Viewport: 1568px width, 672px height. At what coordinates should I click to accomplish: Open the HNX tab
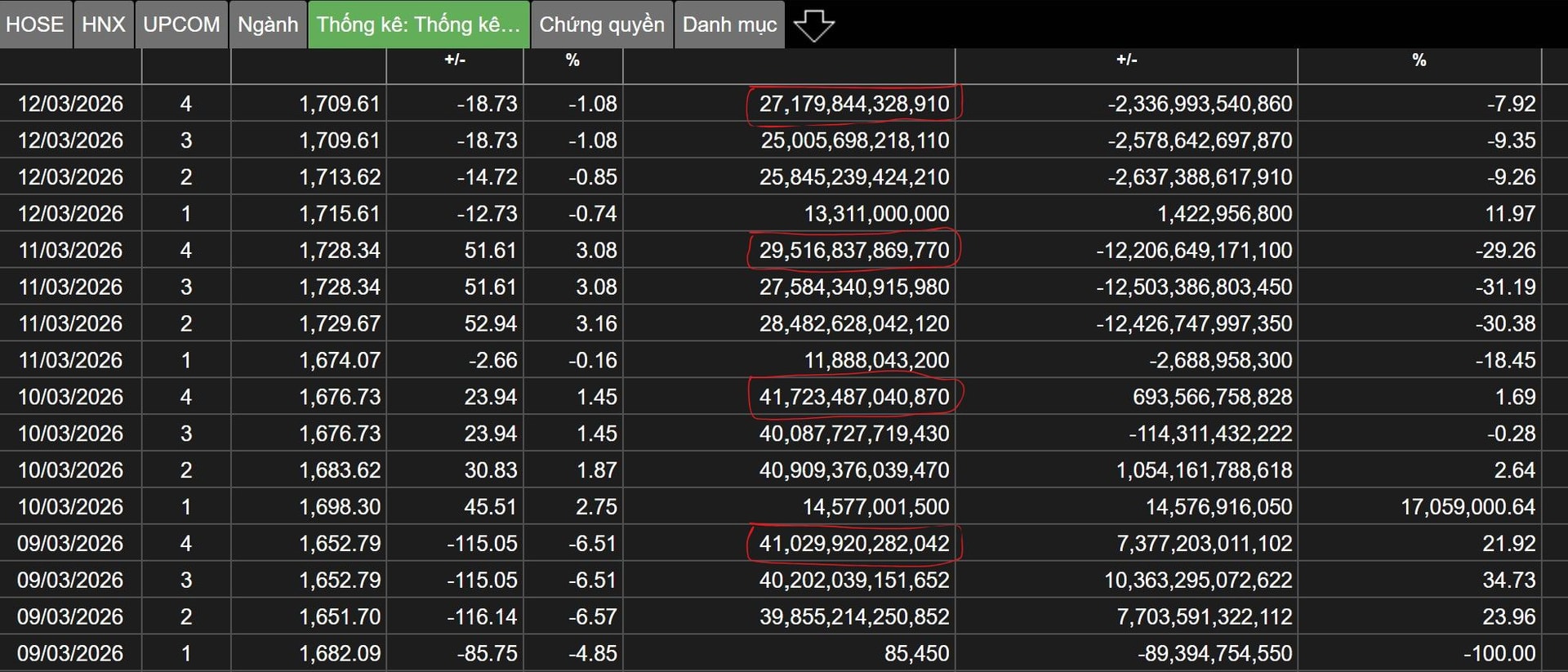[x=104, y=24]
